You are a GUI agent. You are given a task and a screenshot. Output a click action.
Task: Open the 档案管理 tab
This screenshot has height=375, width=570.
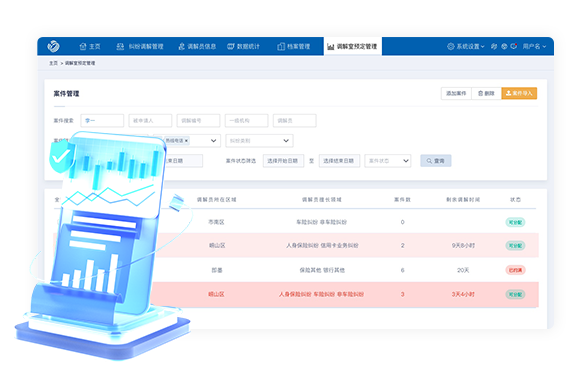click(294, 46)
